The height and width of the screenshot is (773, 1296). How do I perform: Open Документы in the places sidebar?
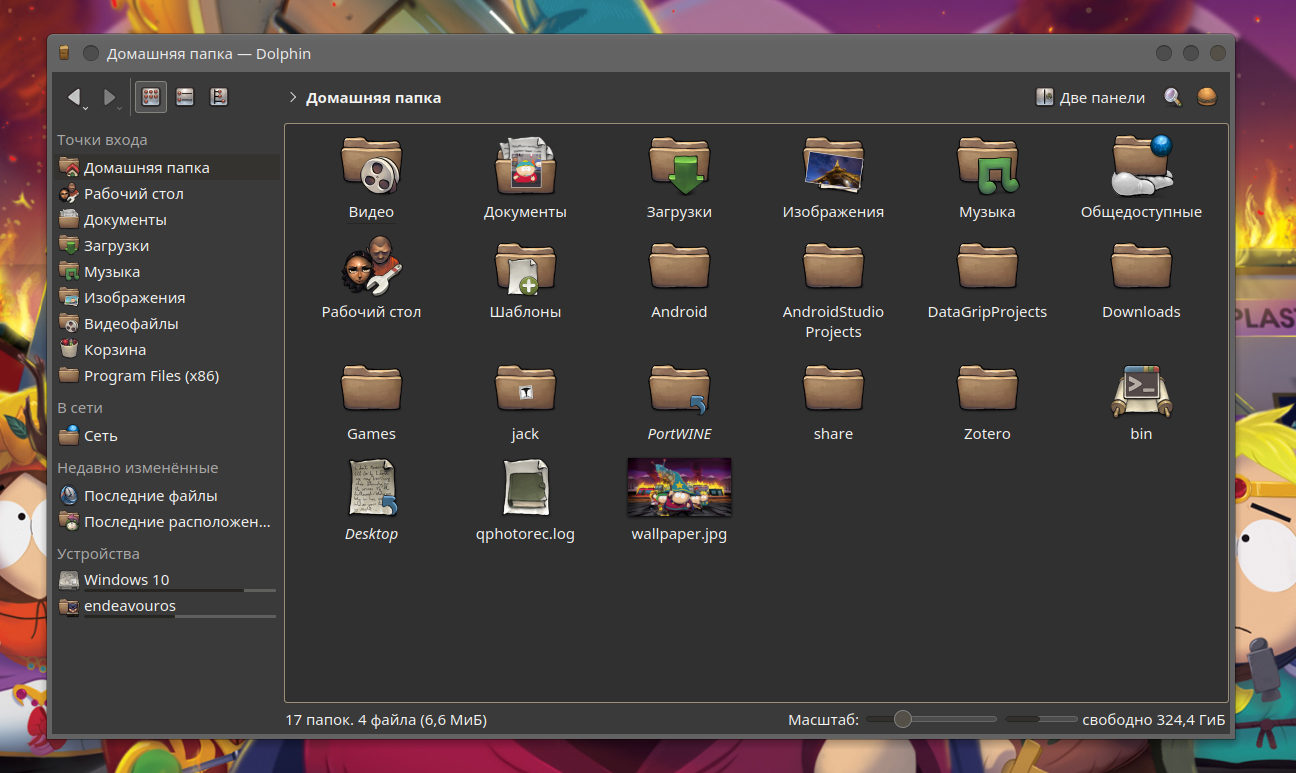pos(168,220)
